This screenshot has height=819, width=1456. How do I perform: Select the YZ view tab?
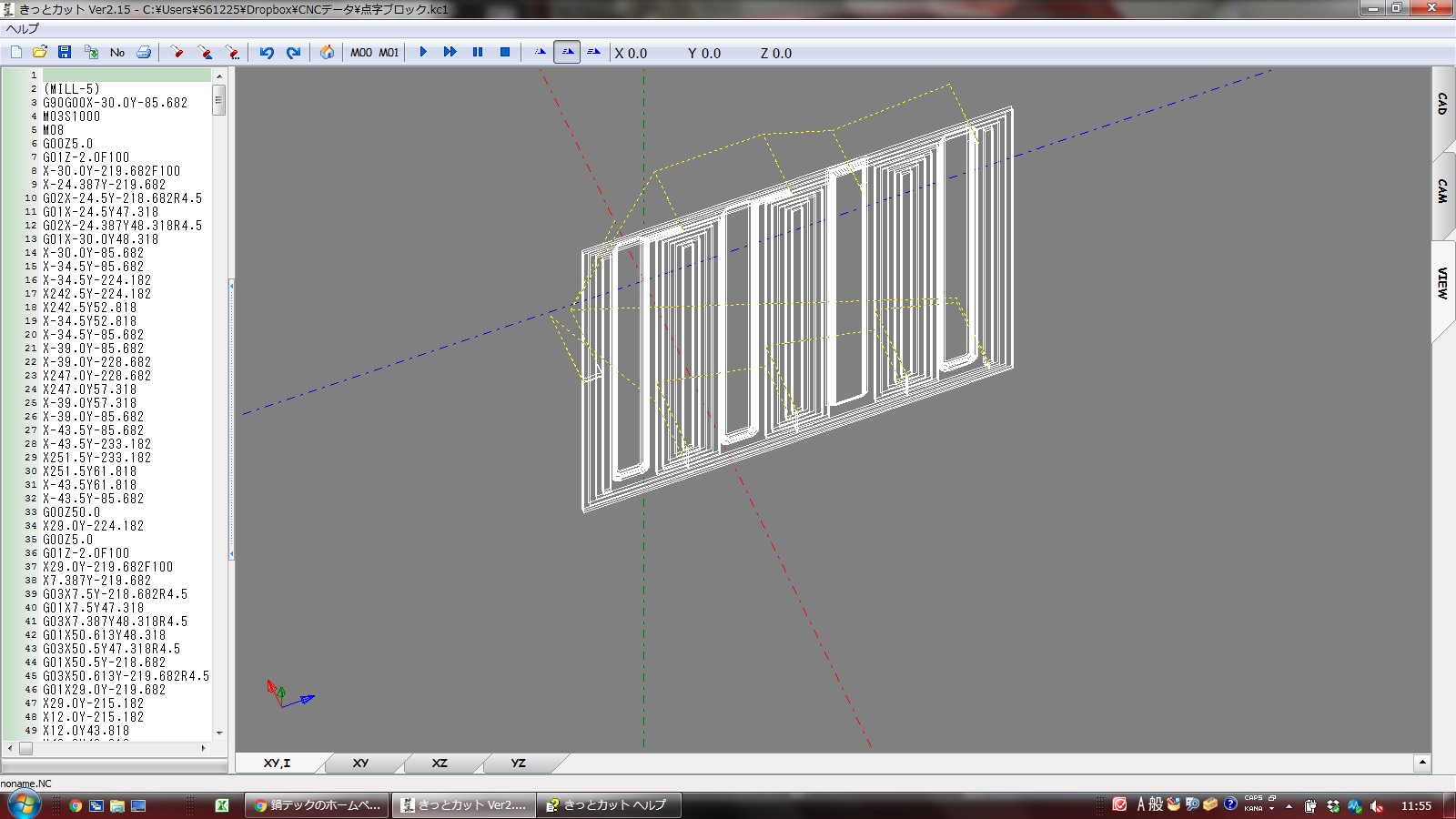[518, 763]
